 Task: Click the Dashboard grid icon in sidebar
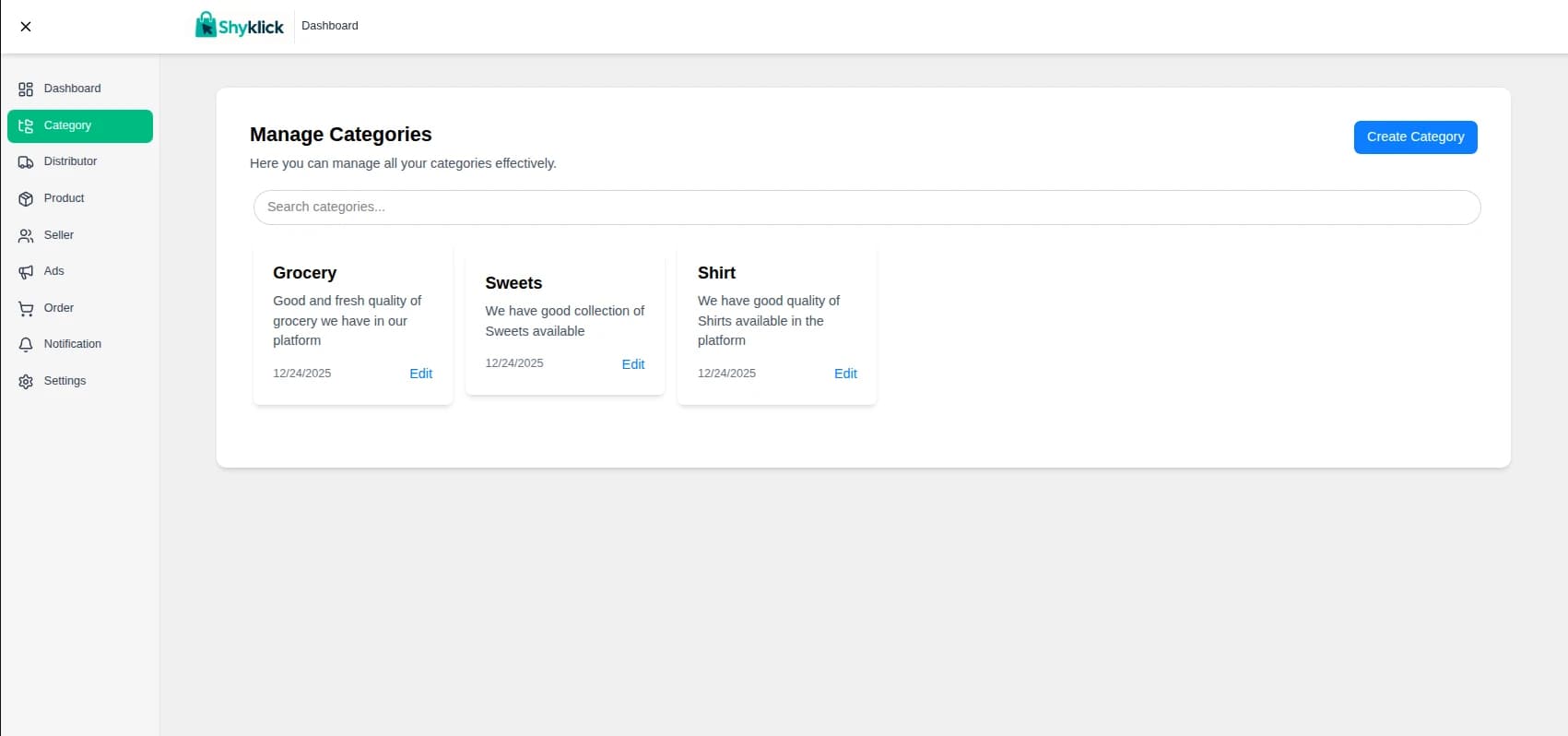pos(26,89)
